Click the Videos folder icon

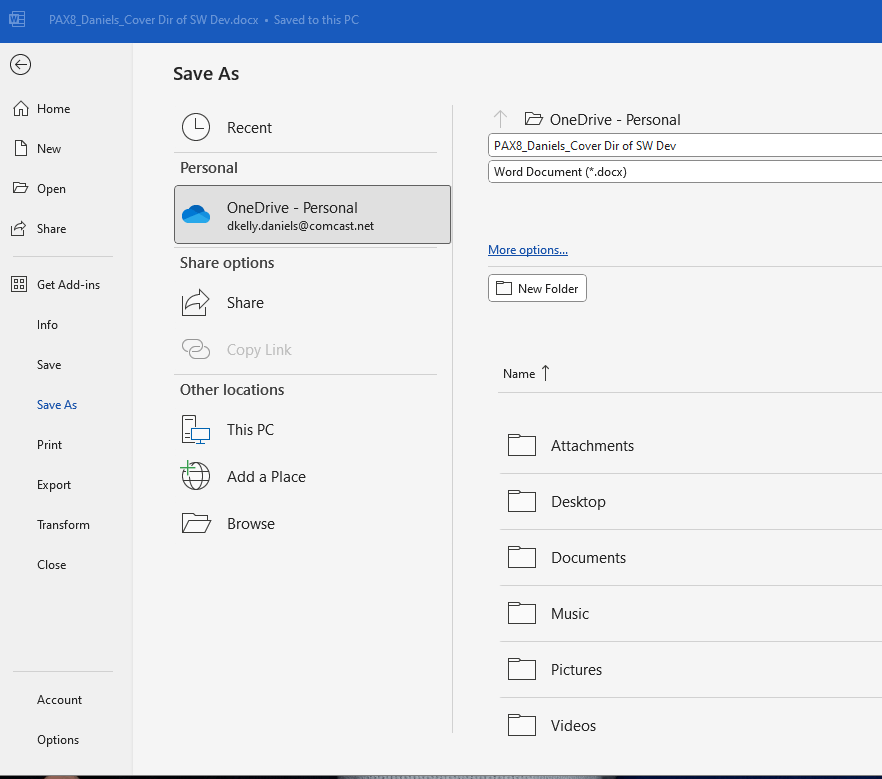(x=521, y=725)
